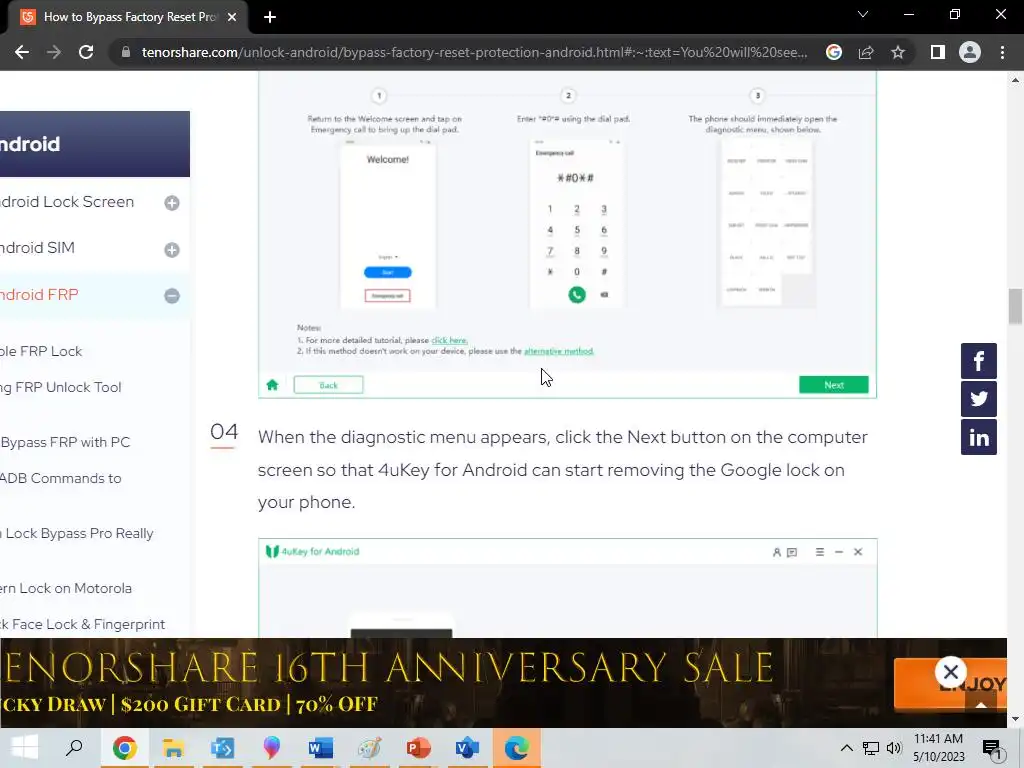Open network settings in system tray
This screenshot has width=1024, height=768.
coord(871,748)
